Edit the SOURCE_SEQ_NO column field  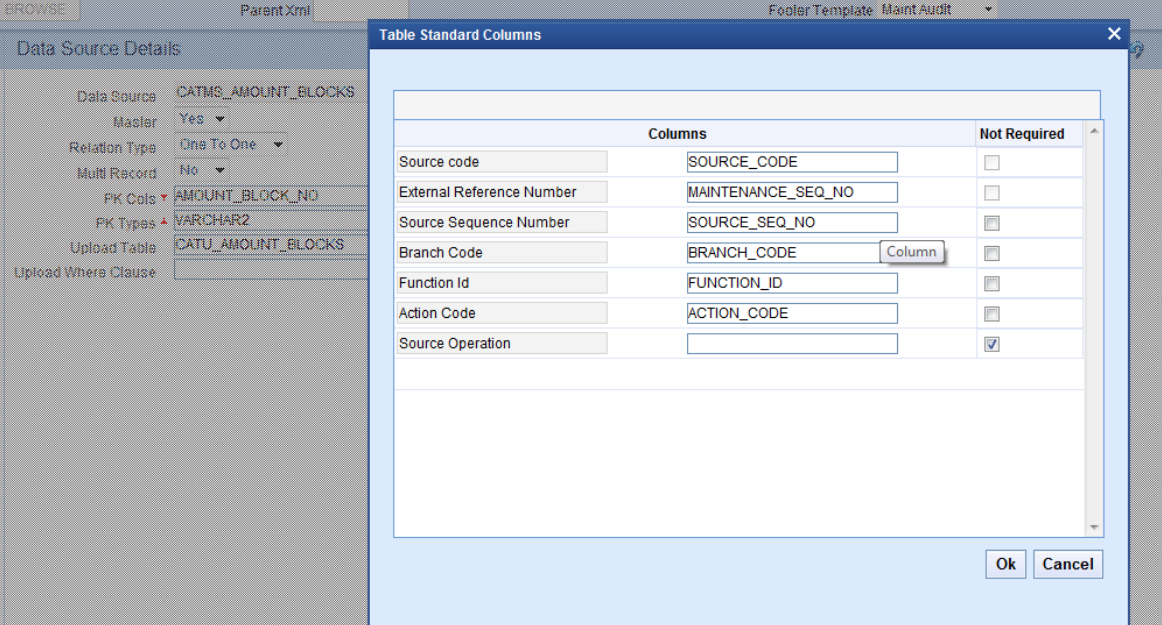(x=792, y=222)
